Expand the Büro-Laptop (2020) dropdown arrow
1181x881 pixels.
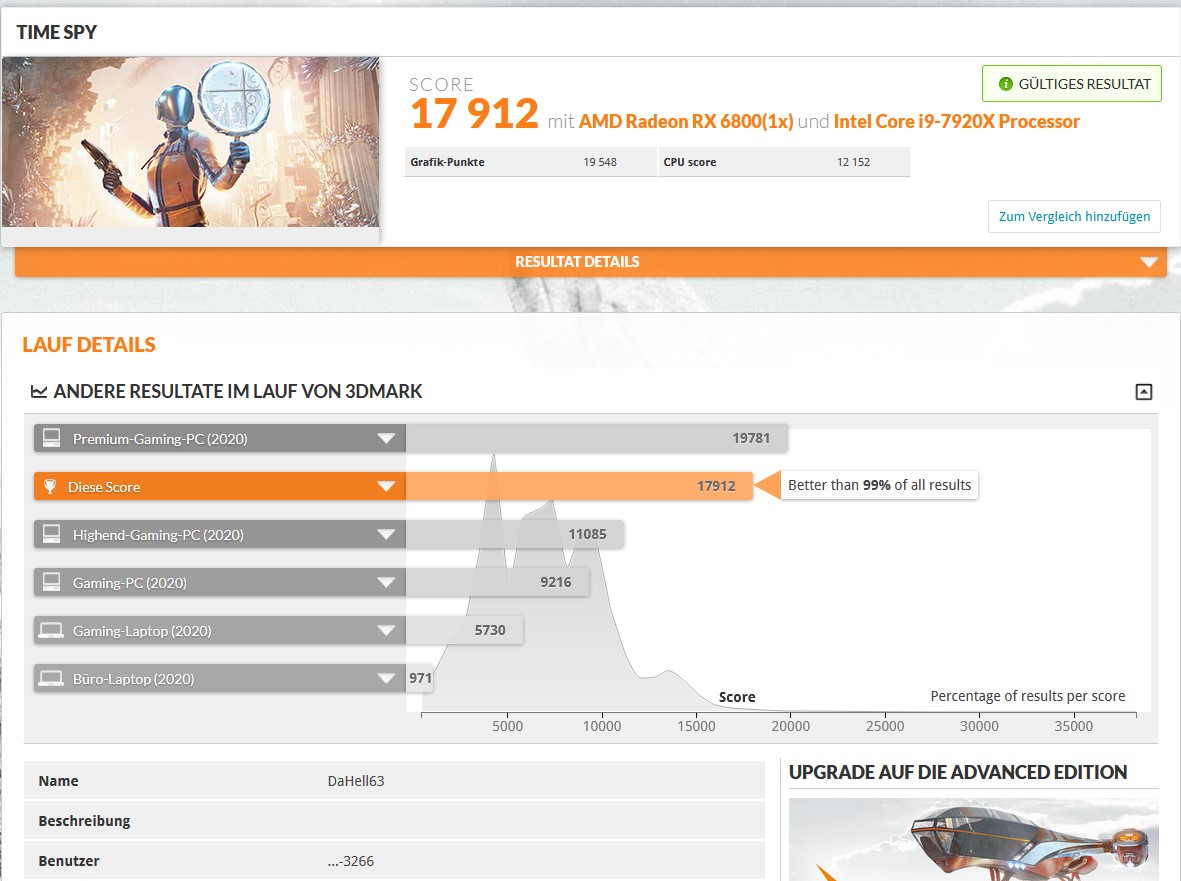coord(386,678)
